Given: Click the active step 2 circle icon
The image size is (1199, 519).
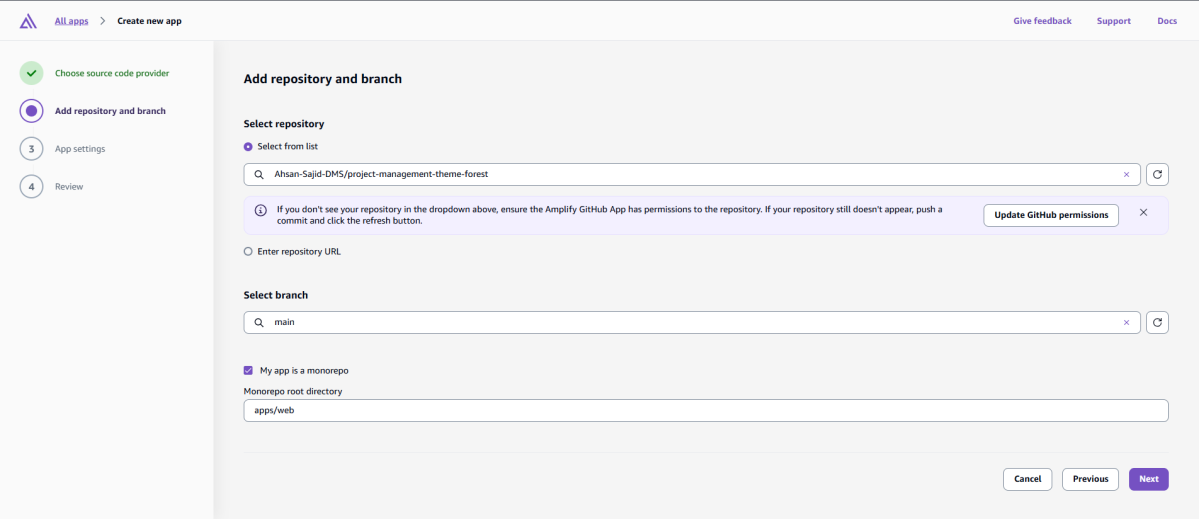Looking at the screenshot, I should click(31, 111).
